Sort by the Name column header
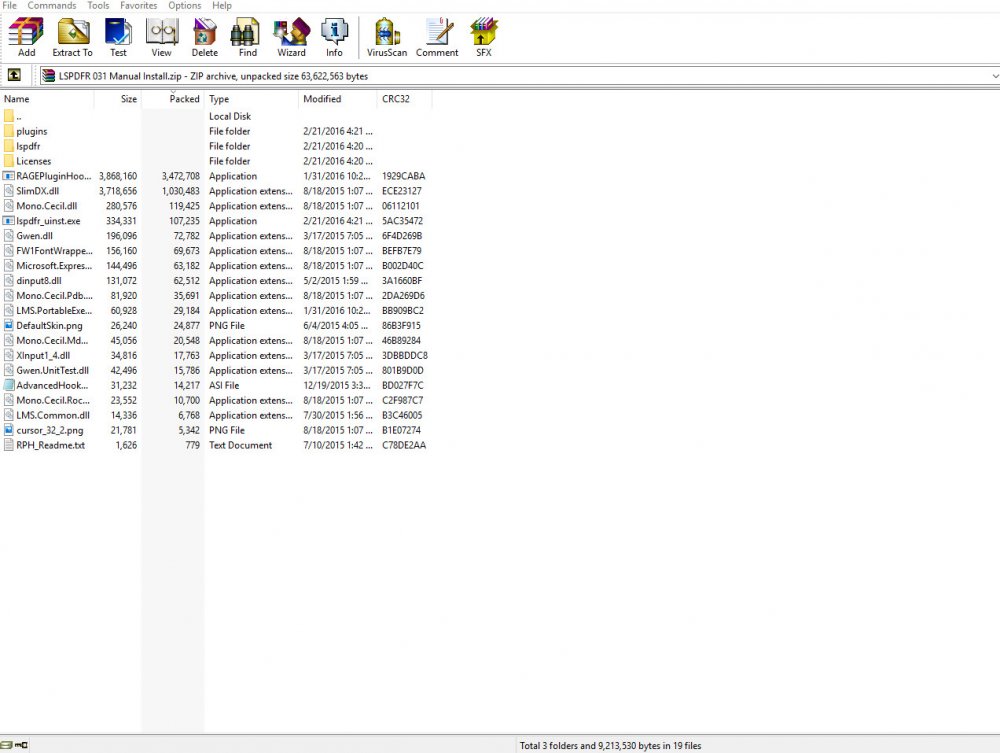Screen dimensions: 1000x753 47,99
